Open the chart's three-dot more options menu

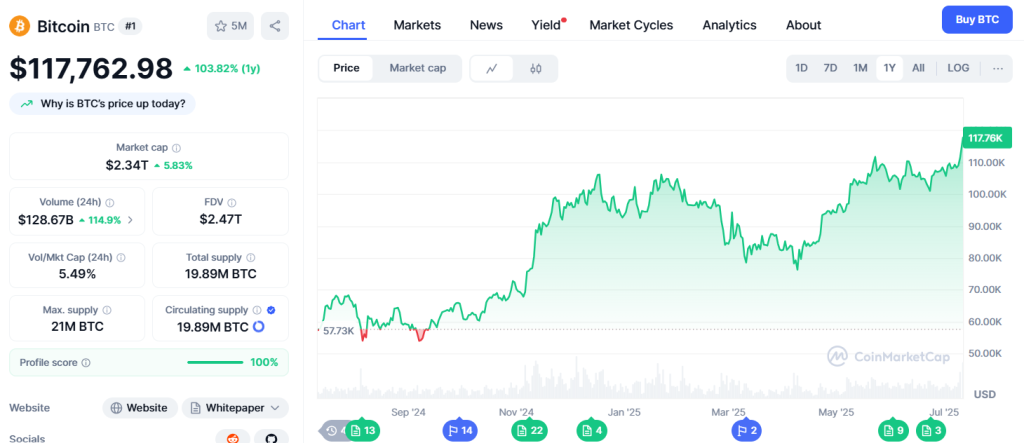pyautogui.click(x=998, y=68)
